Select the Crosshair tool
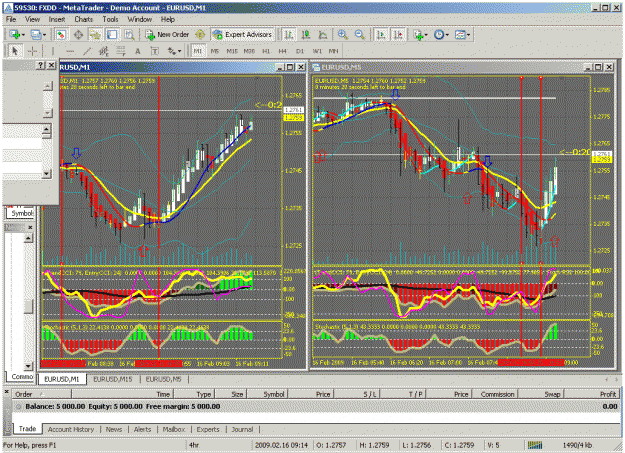This screenshot has width=625, height=453. 32,51
